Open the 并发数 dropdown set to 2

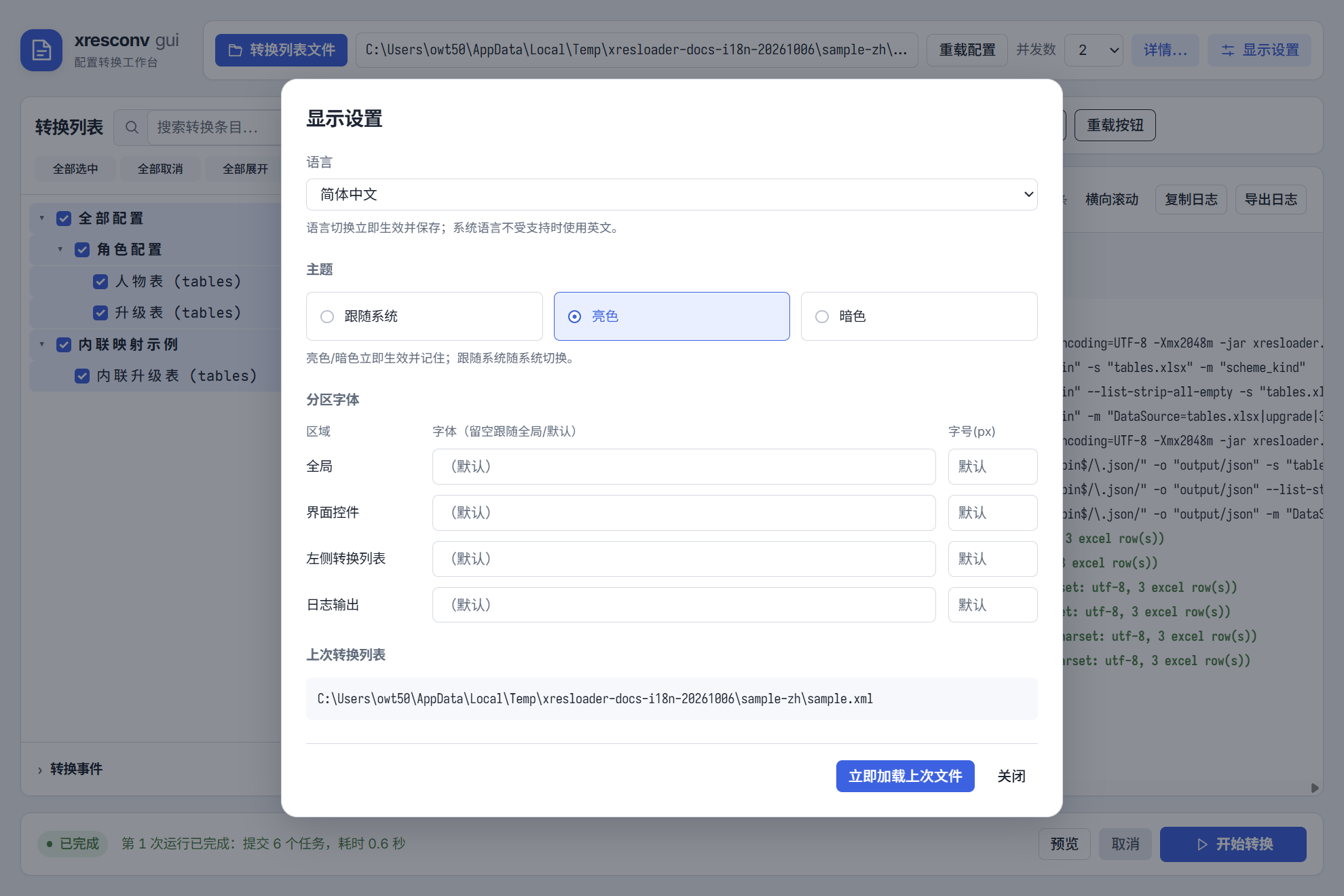[x=1094, y=50]
